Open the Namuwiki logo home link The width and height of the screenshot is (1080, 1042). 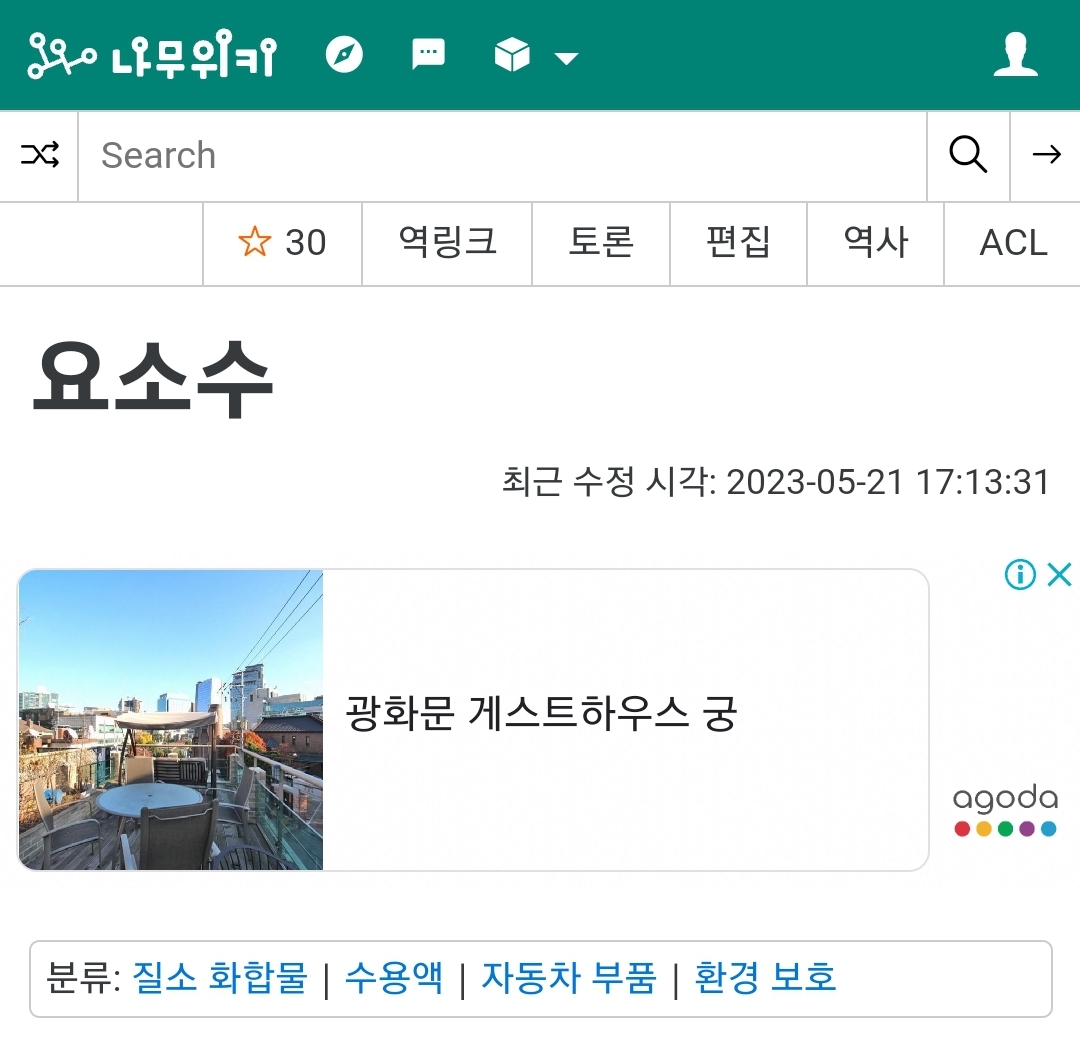[x=152, y=54]
